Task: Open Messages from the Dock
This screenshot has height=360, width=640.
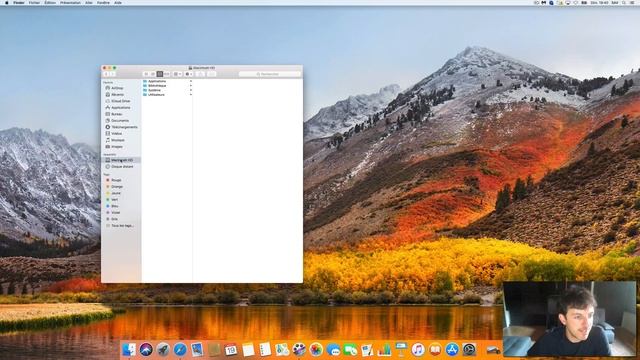Action: pyautogui.click(x=333, y=349)
